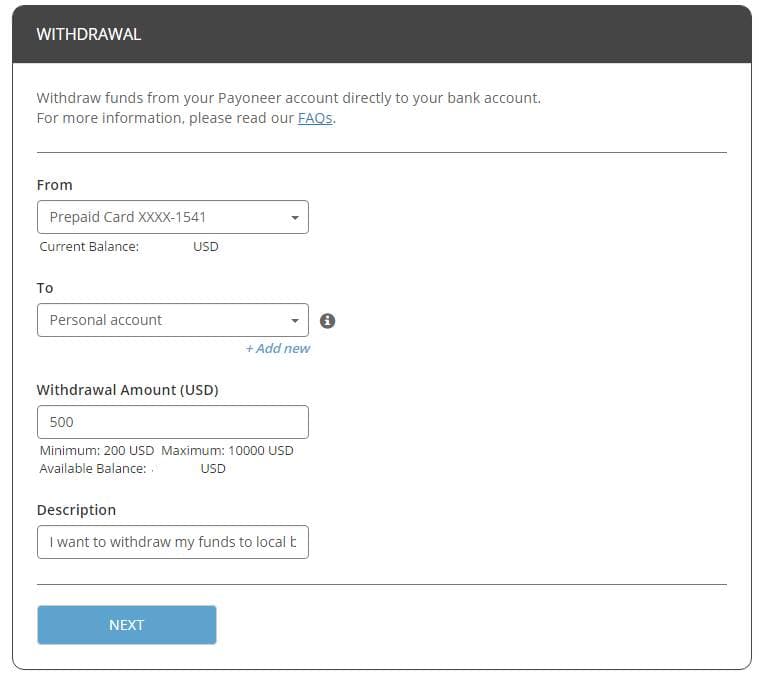The width and height of the screenshot is (759, 674).
Task: Focus the Withdrawal Amount field showing 500
Action: coord(172,422)
